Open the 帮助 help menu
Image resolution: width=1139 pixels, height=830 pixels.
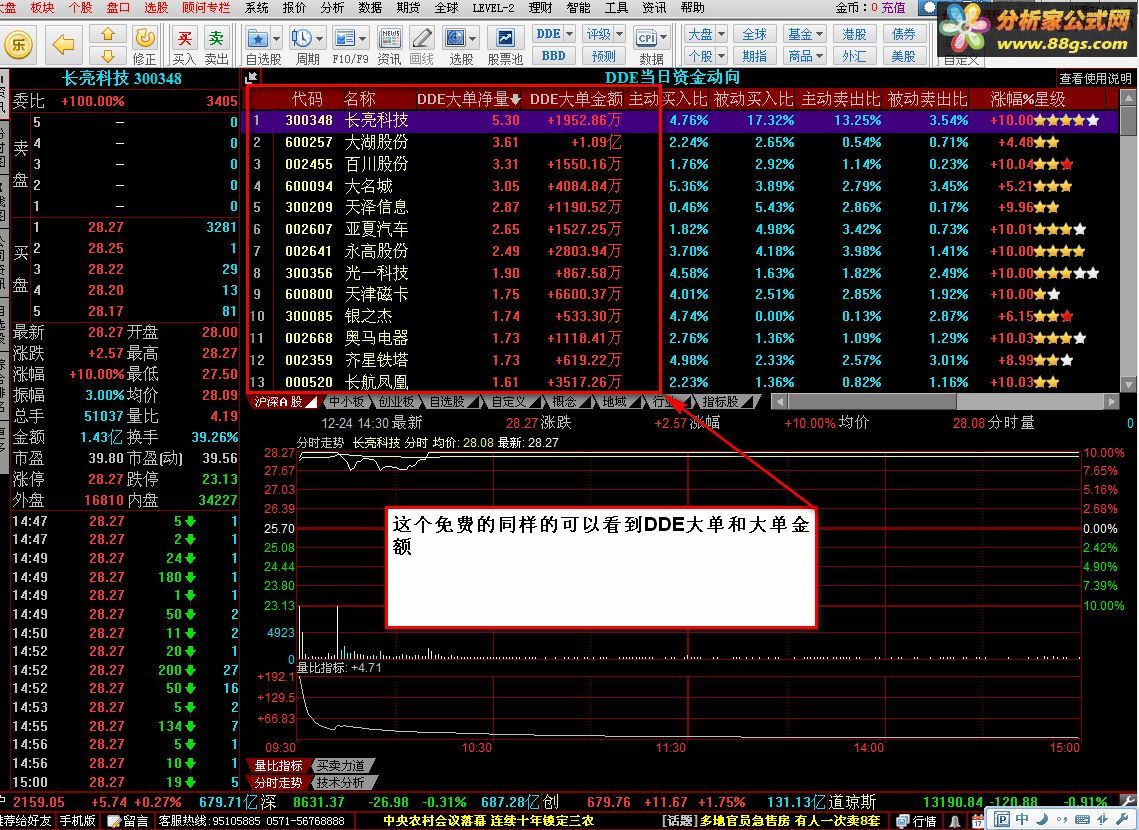pos(692,7)
